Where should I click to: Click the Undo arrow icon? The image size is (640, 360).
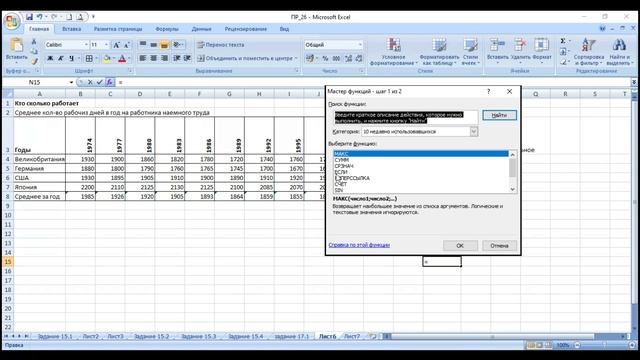pyautogui.click(x=40, y=17)
